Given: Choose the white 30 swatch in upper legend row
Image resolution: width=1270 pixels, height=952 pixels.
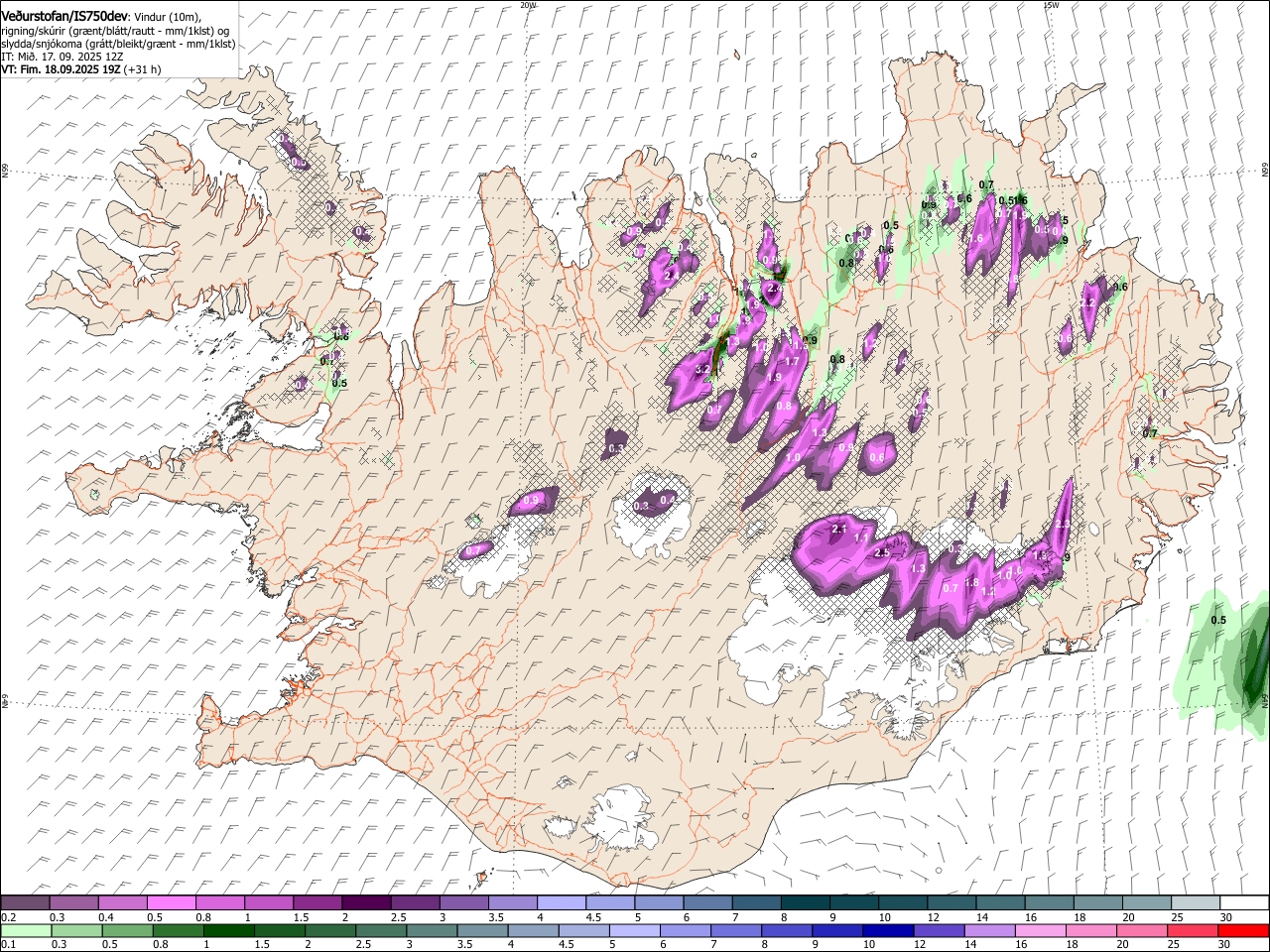Looking at the screenshot, I should click(x=1244, y=903).
